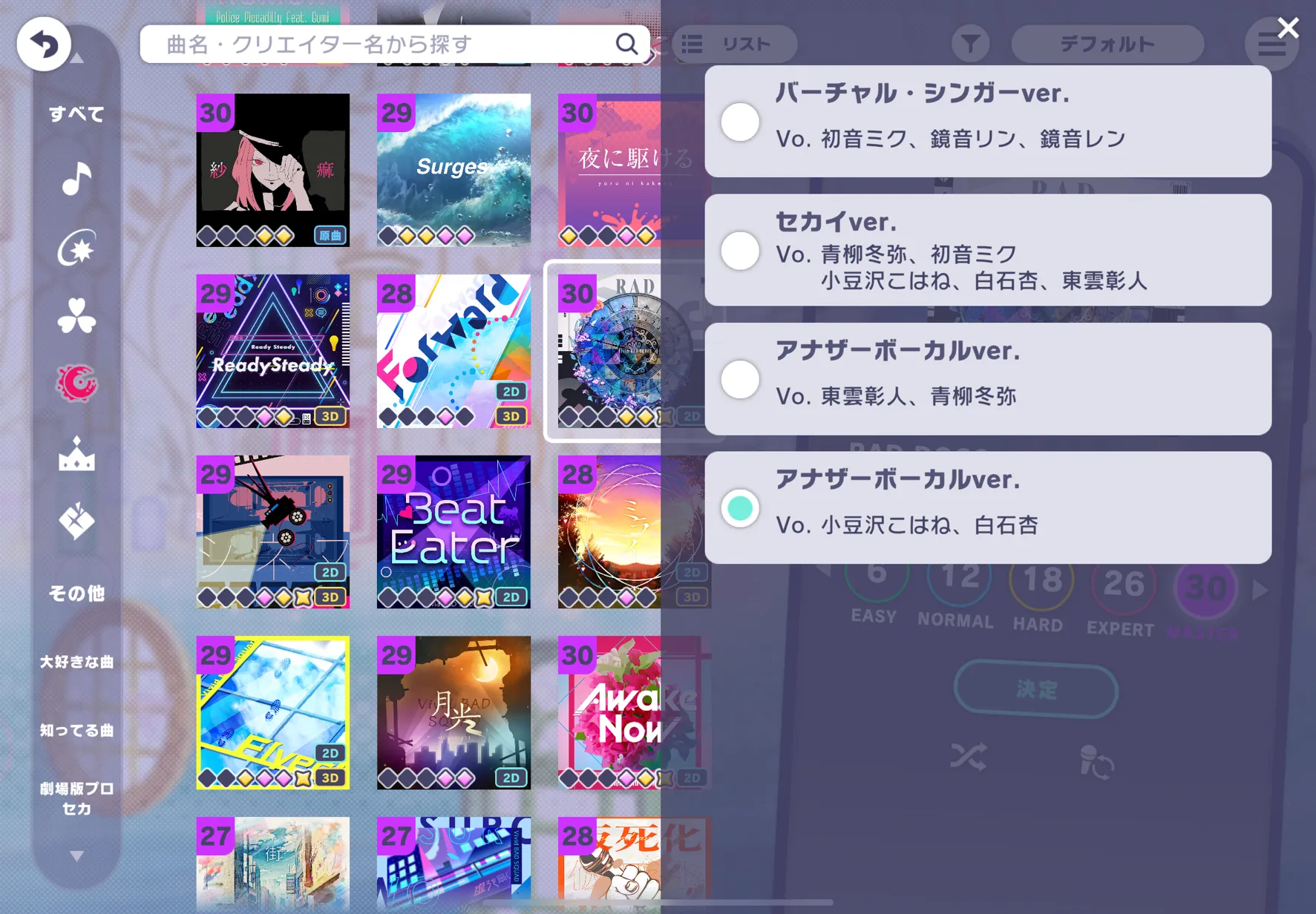Screen dimensions: 1316x914
Task: Switch the リスト view toggle
Action: [735, 45]
